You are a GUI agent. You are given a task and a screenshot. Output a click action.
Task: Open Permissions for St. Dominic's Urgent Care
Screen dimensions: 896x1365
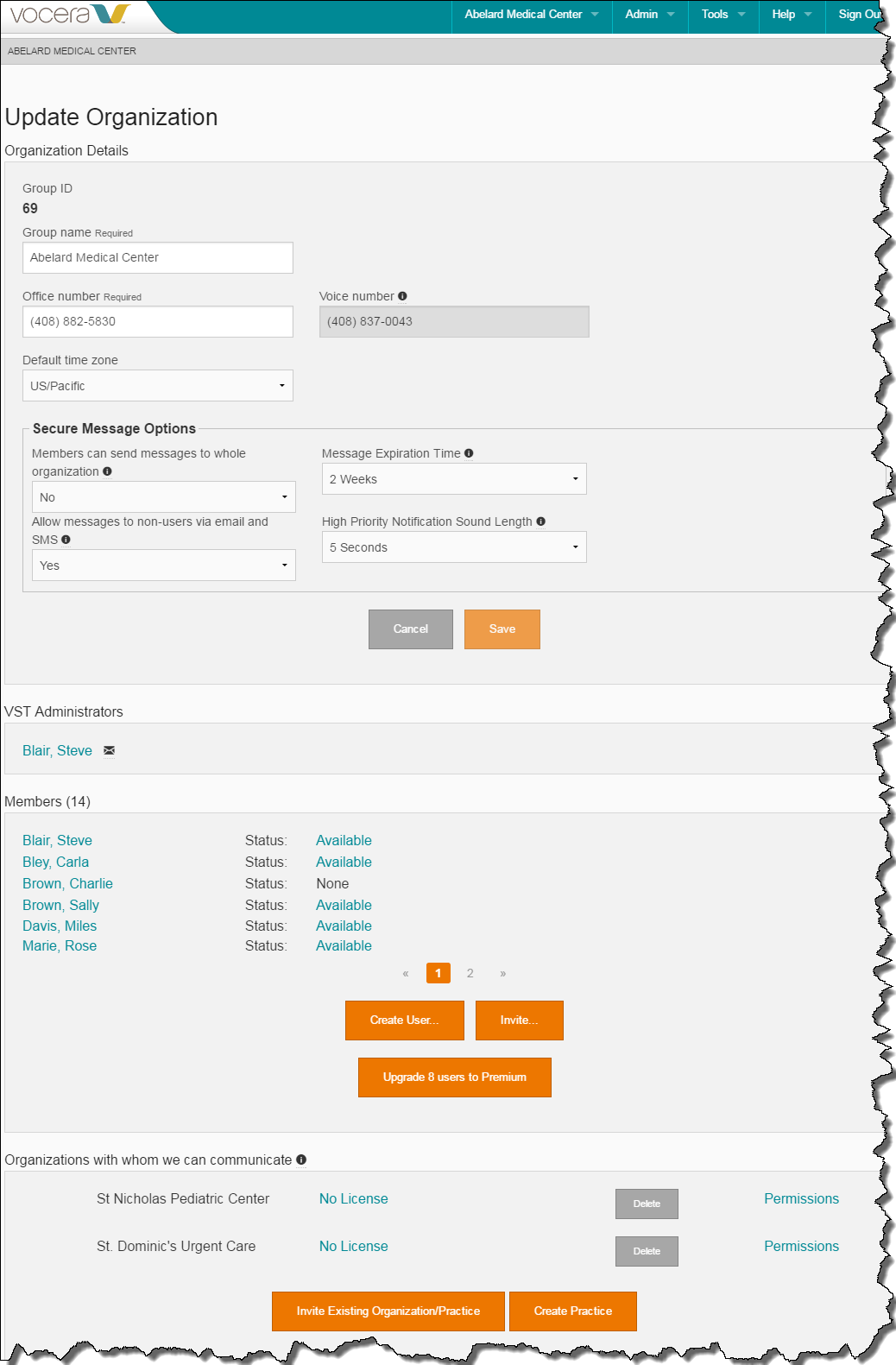click(x=801, y=1247)
